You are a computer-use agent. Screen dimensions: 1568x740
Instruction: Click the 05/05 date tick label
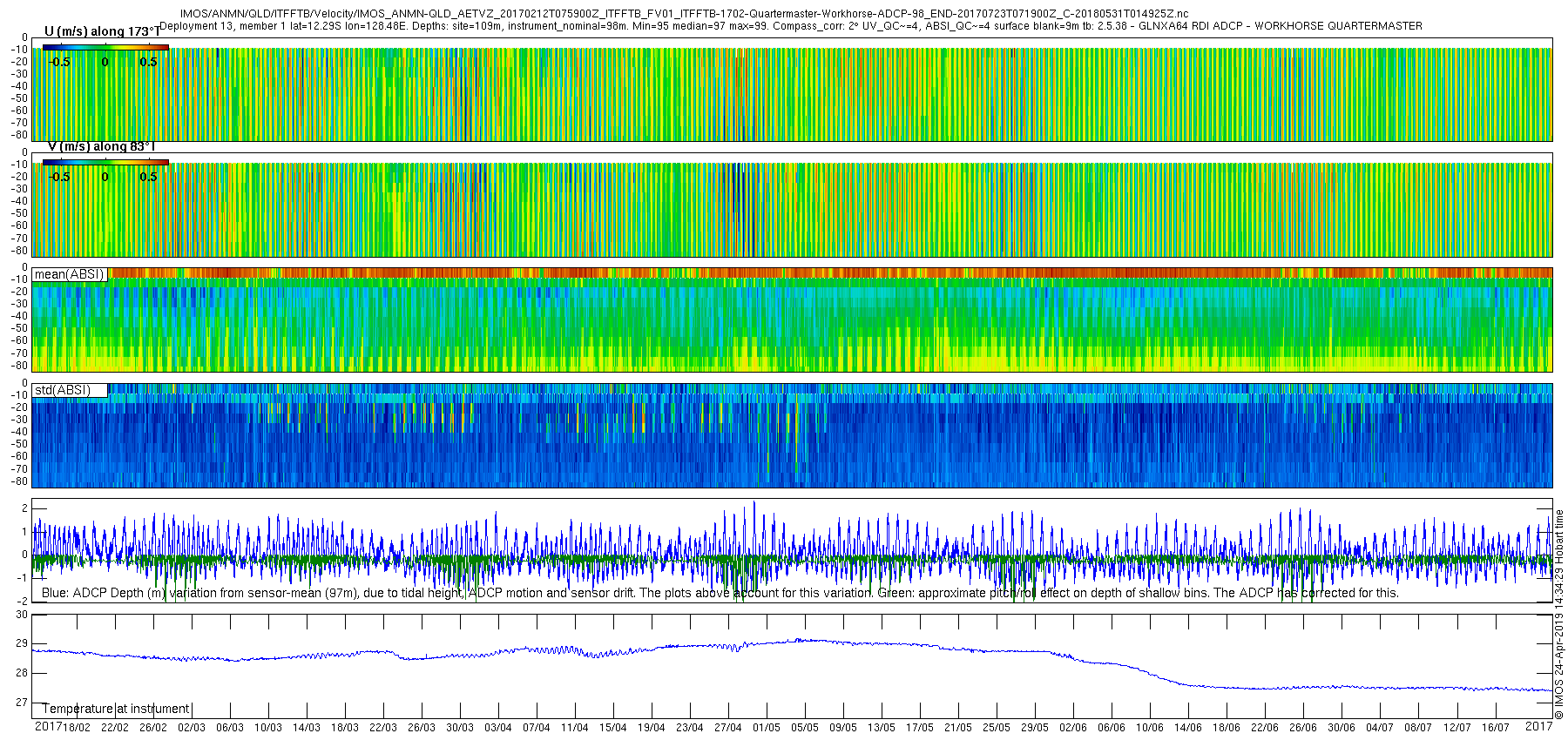click(x=805, y=728)
